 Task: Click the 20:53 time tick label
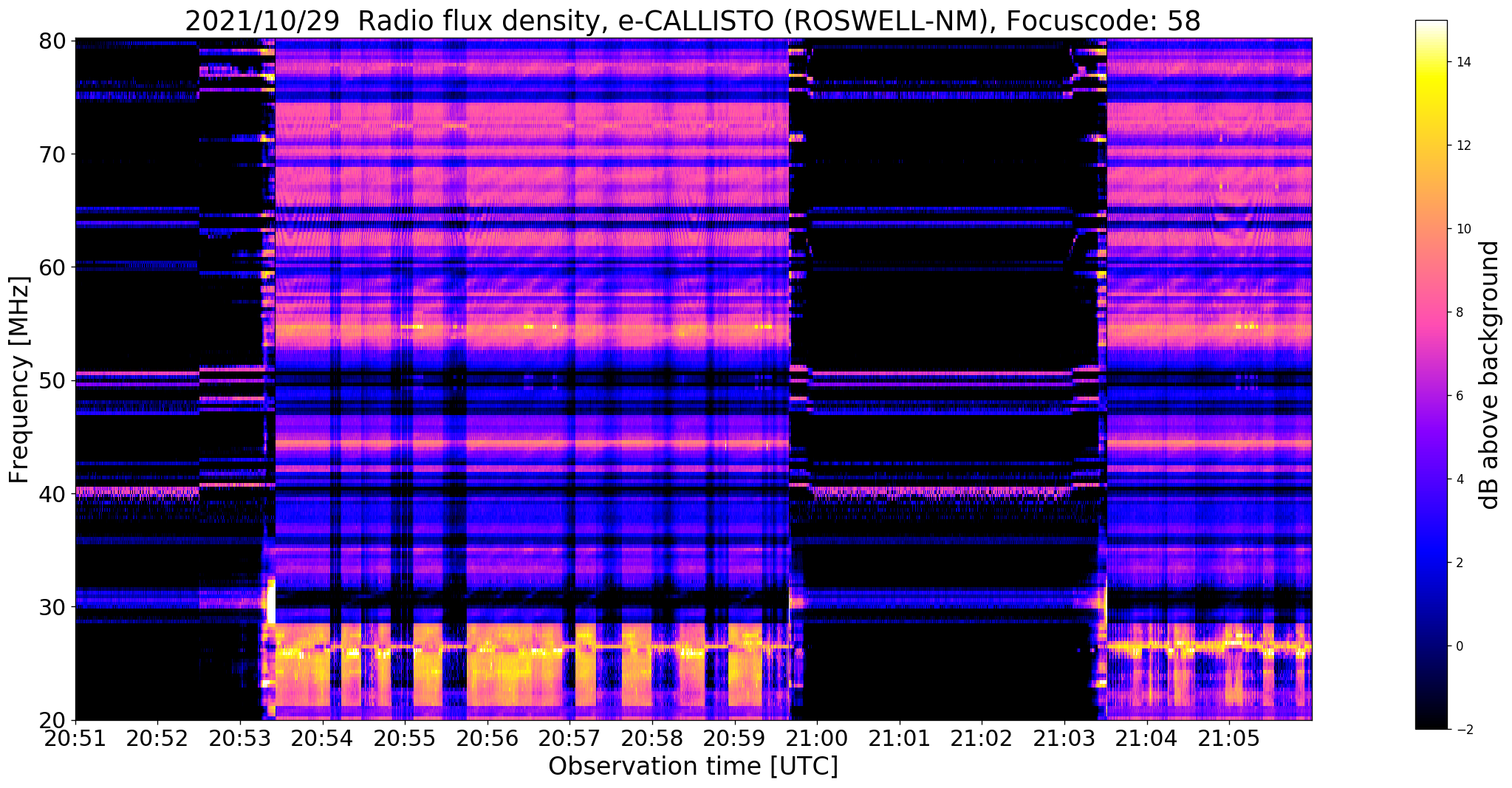point(239,738)
